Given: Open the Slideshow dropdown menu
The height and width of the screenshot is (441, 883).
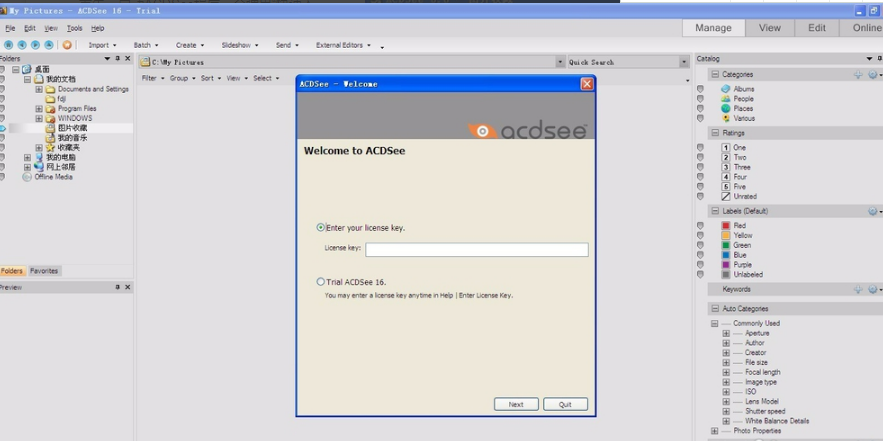Looking at the screenshot, I should pyautogui.click(x=239, y=45).
